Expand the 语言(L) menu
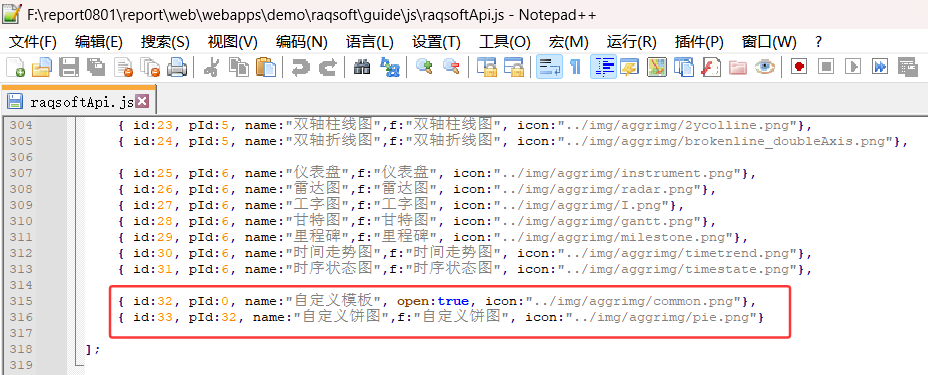This screenshot has width=928, height=375. 369,42
